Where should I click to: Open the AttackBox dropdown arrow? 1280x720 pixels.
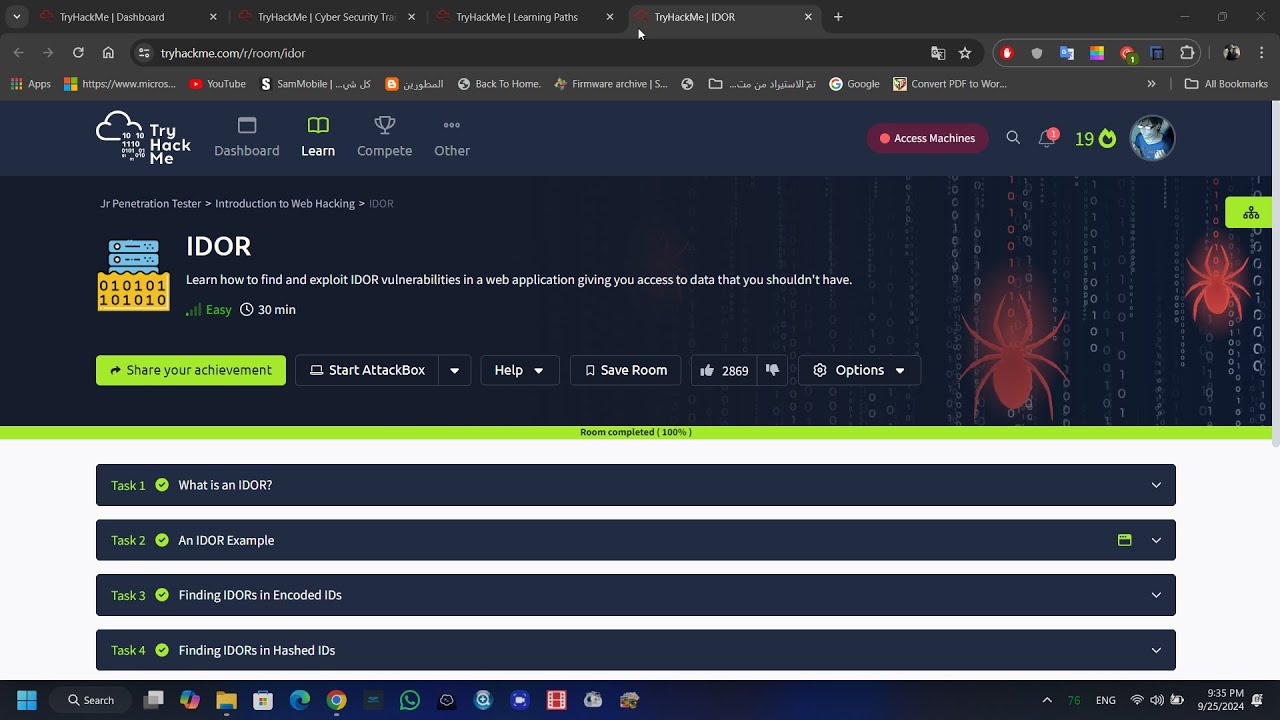455,370
